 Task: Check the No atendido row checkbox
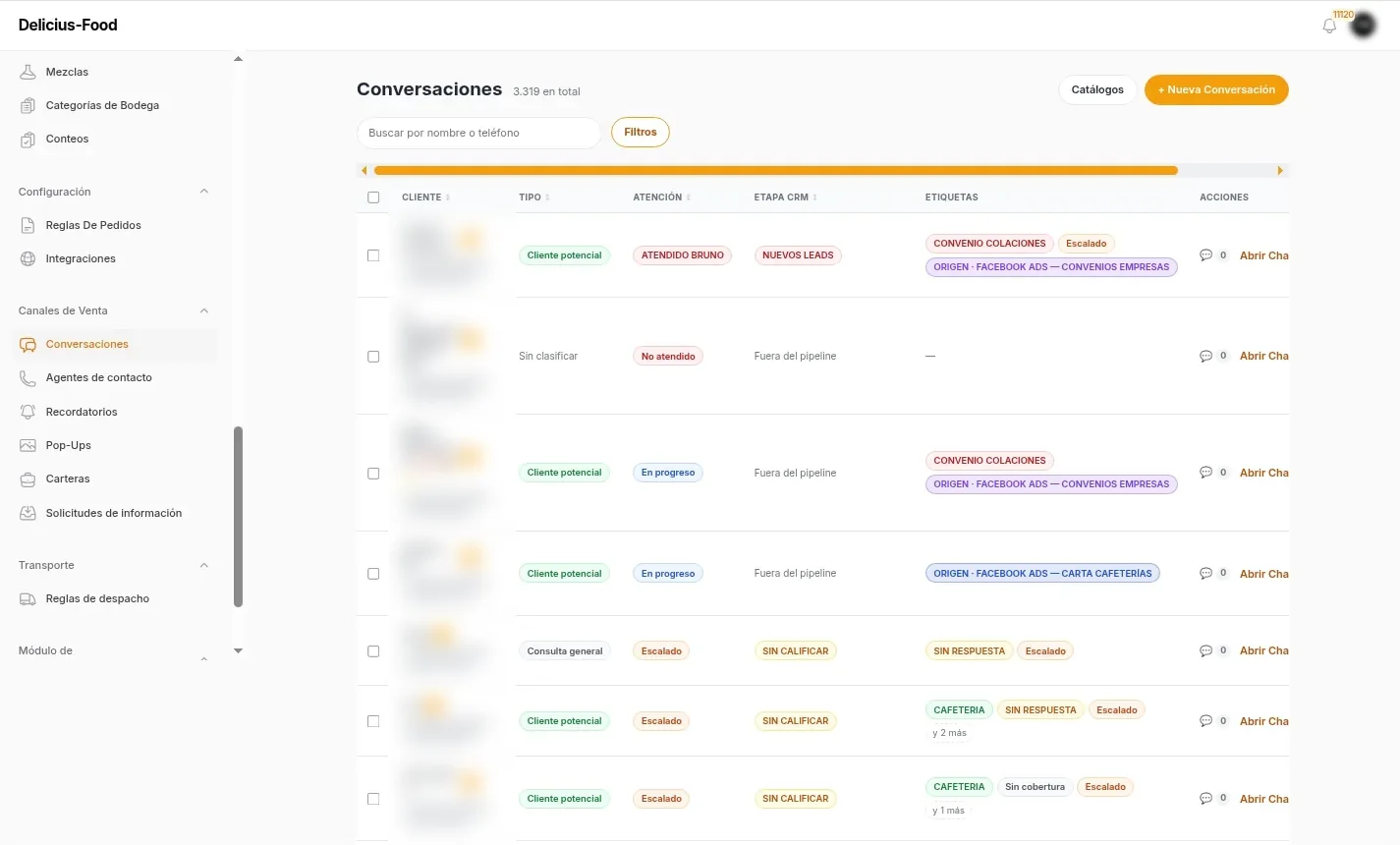coord(373,357)
